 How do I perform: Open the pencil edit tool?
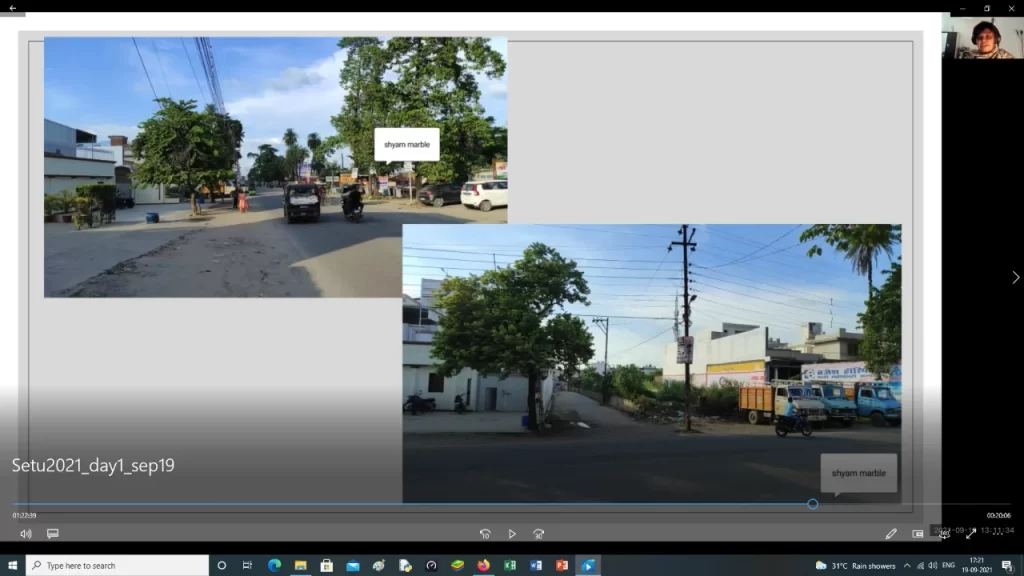coord(891,534)
